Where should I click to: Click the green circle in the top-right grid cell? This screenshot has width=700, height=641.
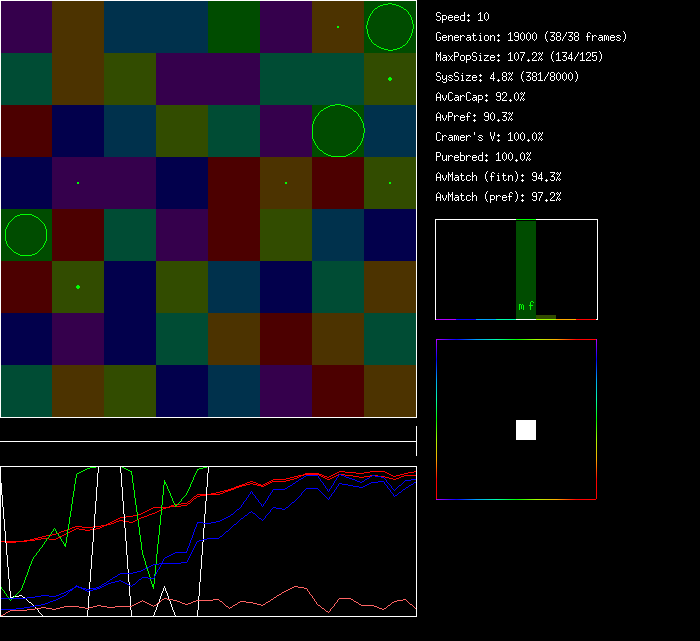point(390,27)
